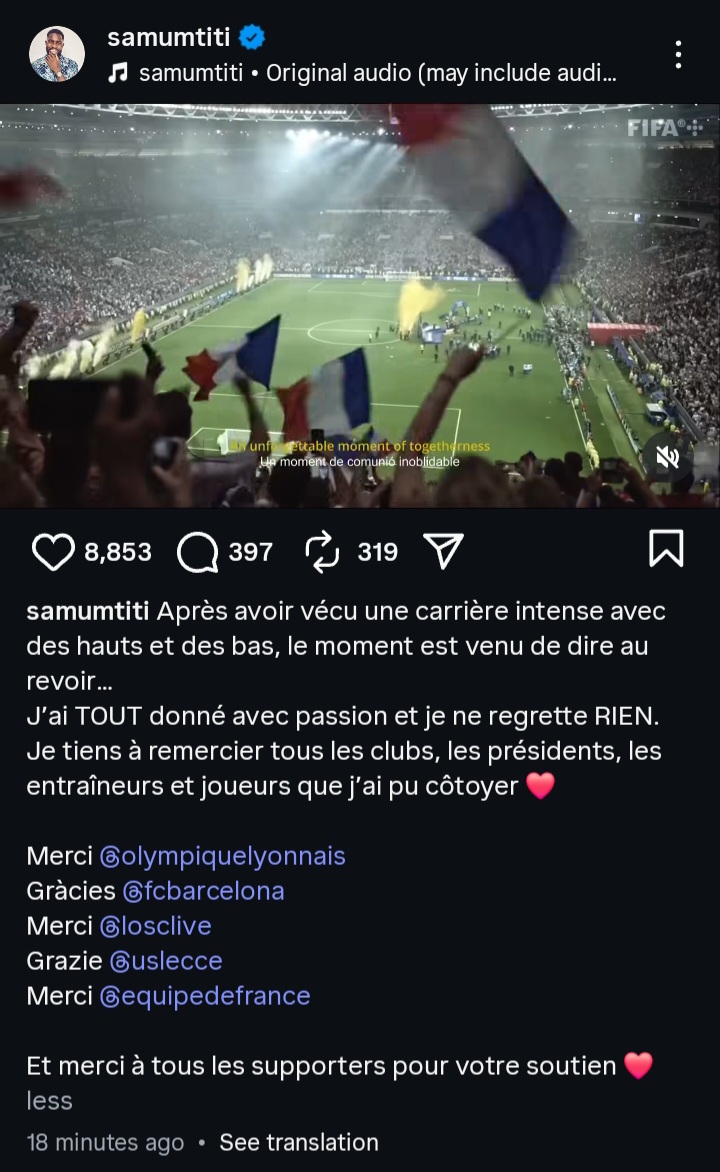Open the @olympiquelyonnais mention

222,856
